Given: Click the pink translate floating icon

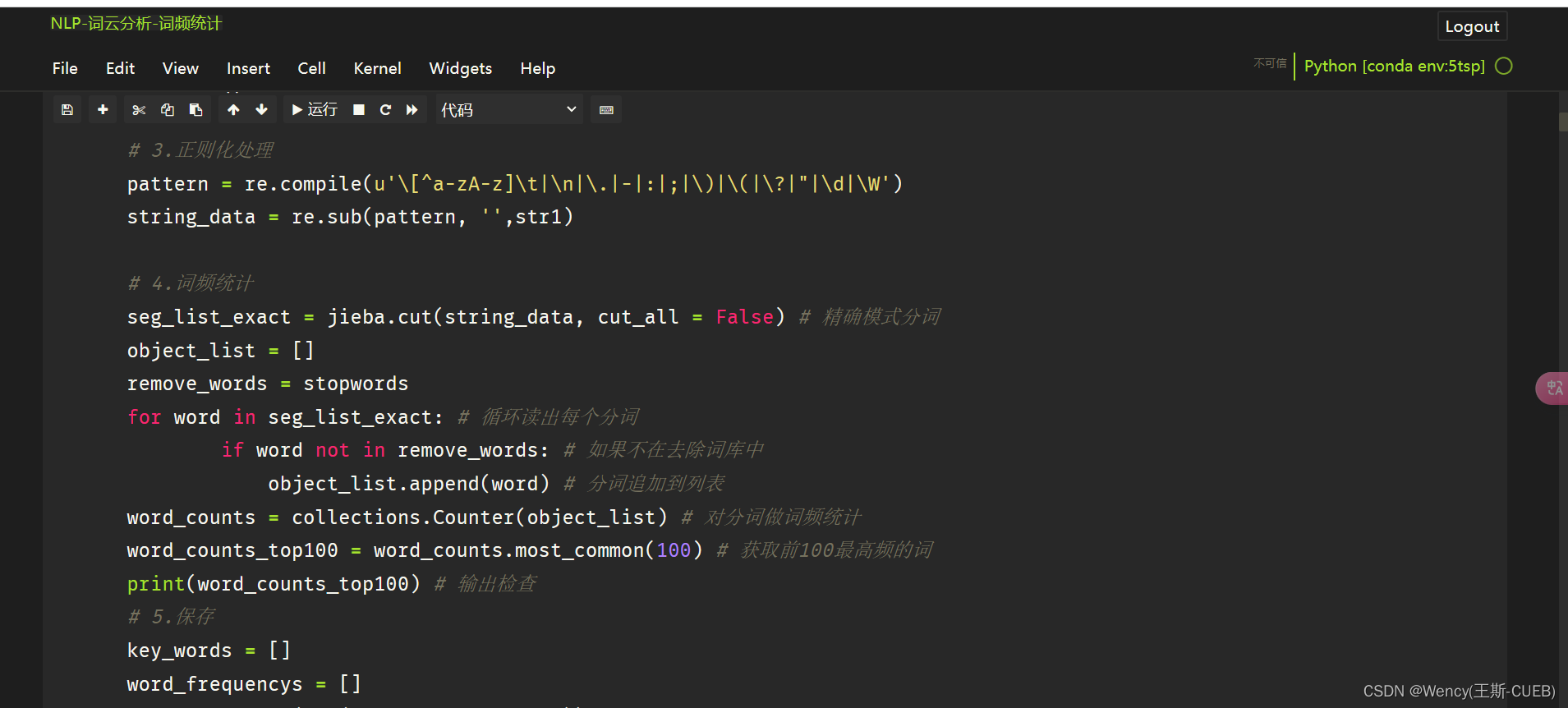Looking at the screenshot, I should (x=1552, y=388).
